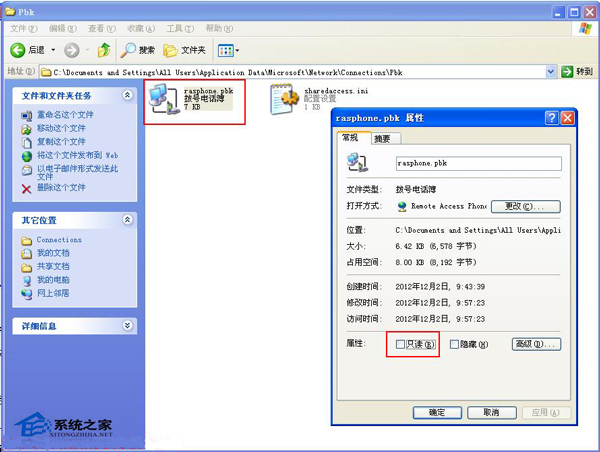600x452 pixels.
Task: Click the Go (转到) button
Action: point(577,72)
